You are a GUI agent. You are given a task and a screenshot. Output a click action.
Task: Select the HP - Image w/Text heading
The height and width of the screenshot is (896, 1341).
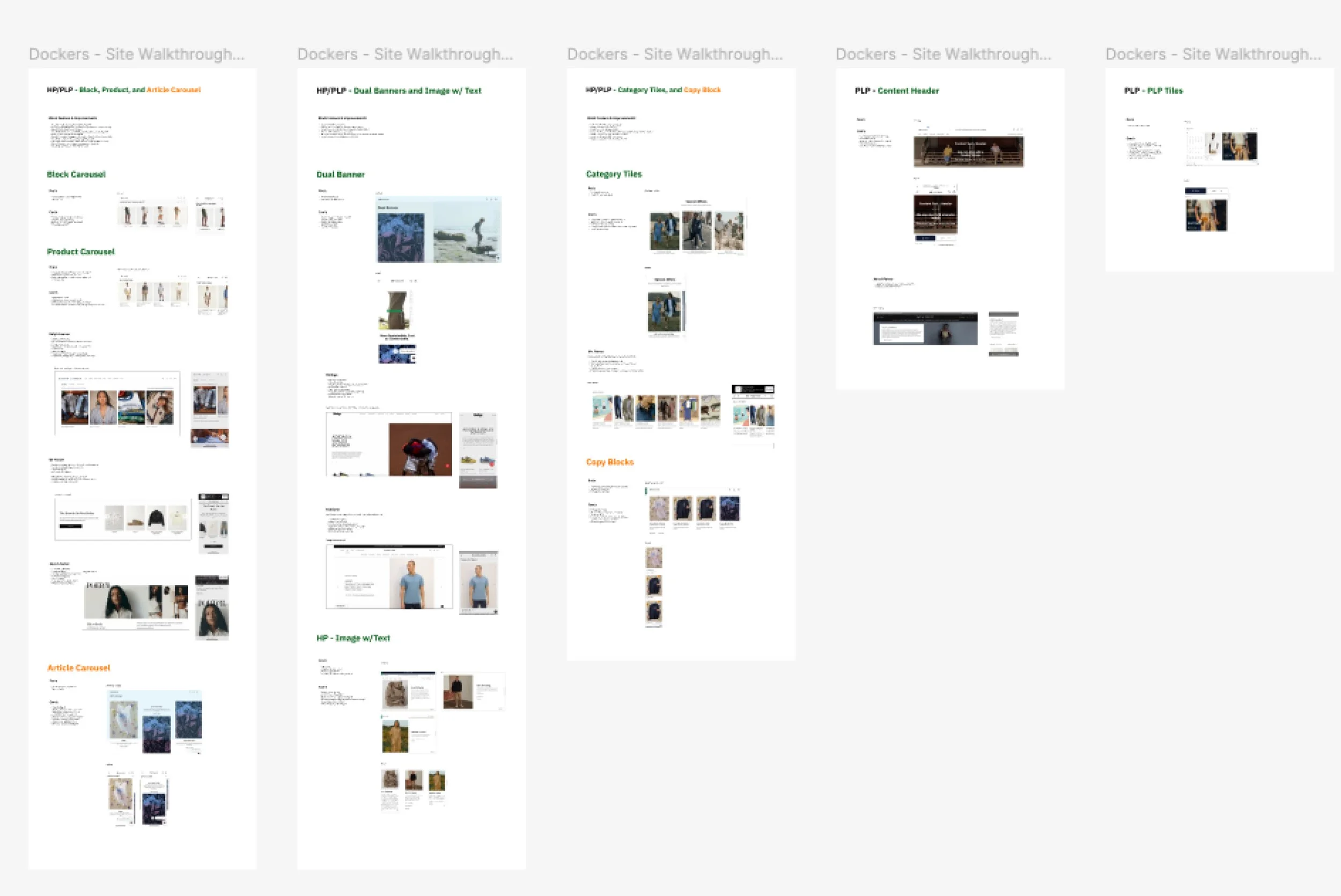click(x=353, y=638)
